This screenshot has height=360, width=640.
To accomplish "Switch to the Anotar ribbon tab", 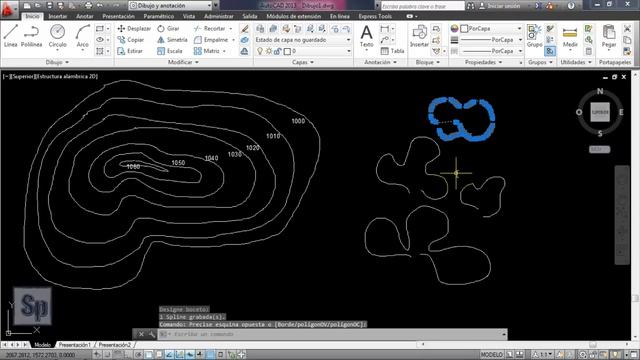I will (84, 16).
